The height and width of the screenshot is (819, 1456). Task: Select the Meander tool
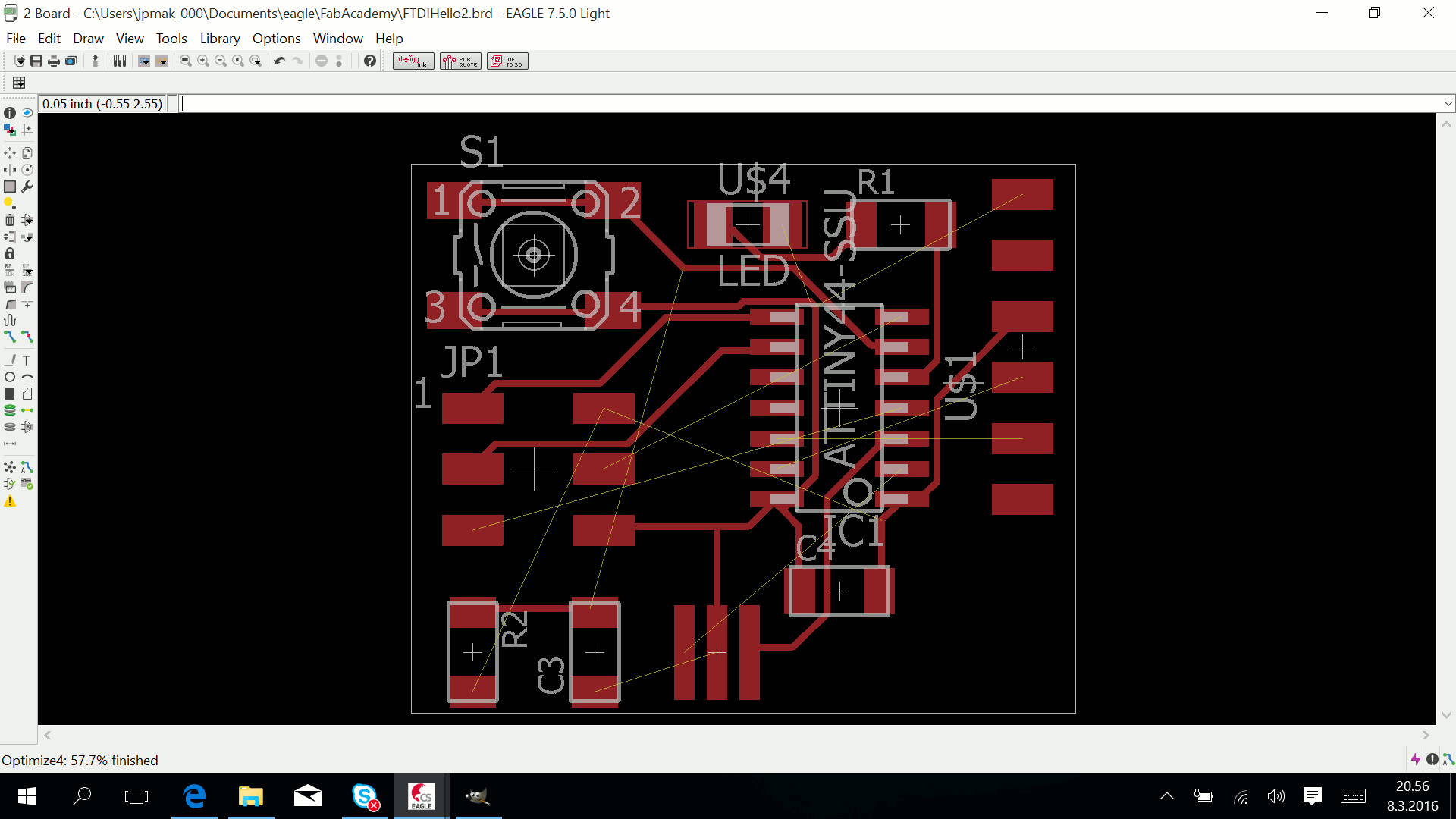pos(10,320)
